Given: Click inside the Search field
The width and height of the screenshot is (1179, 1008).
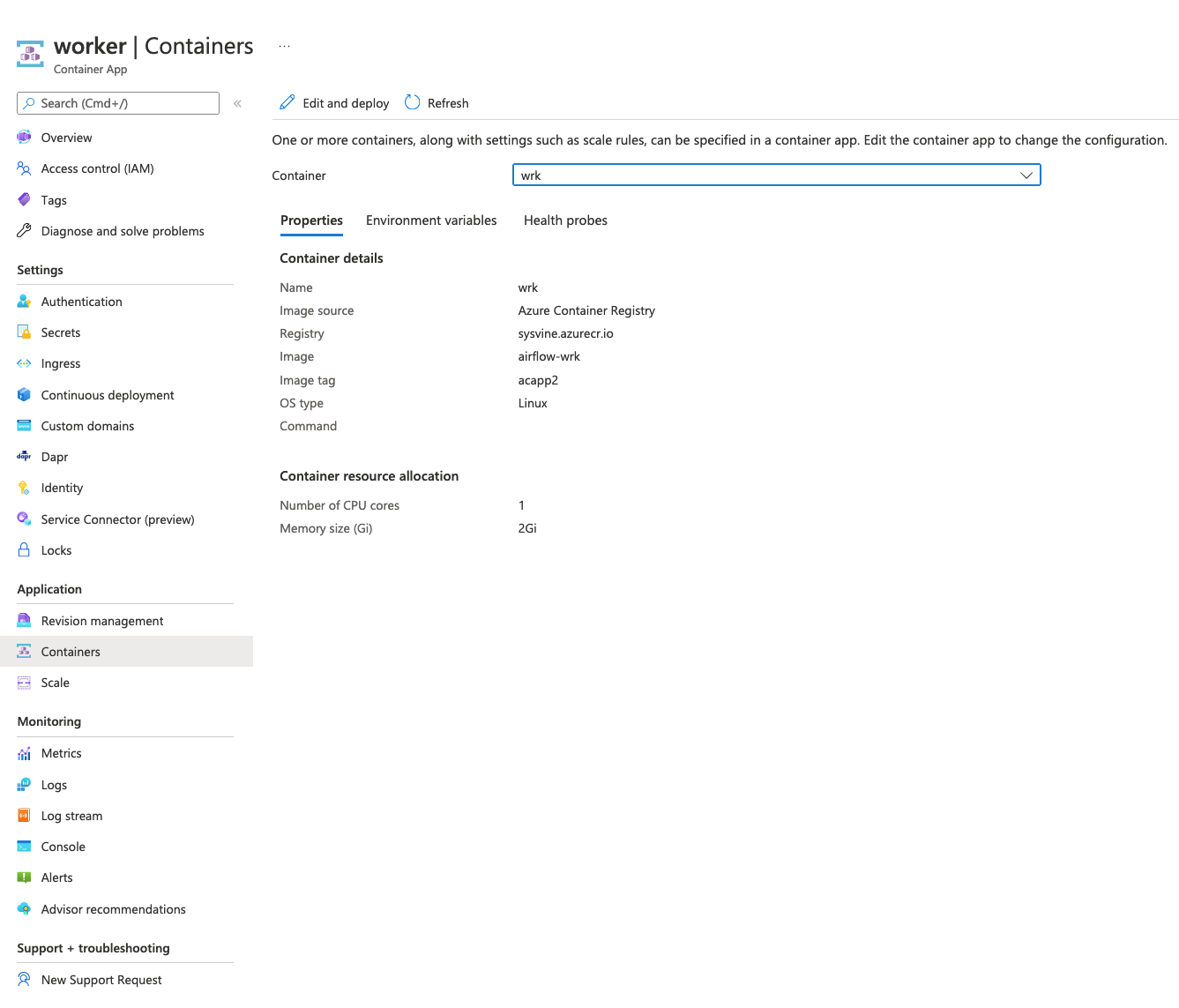Looking at the screenshot, I should pos(117,103).
